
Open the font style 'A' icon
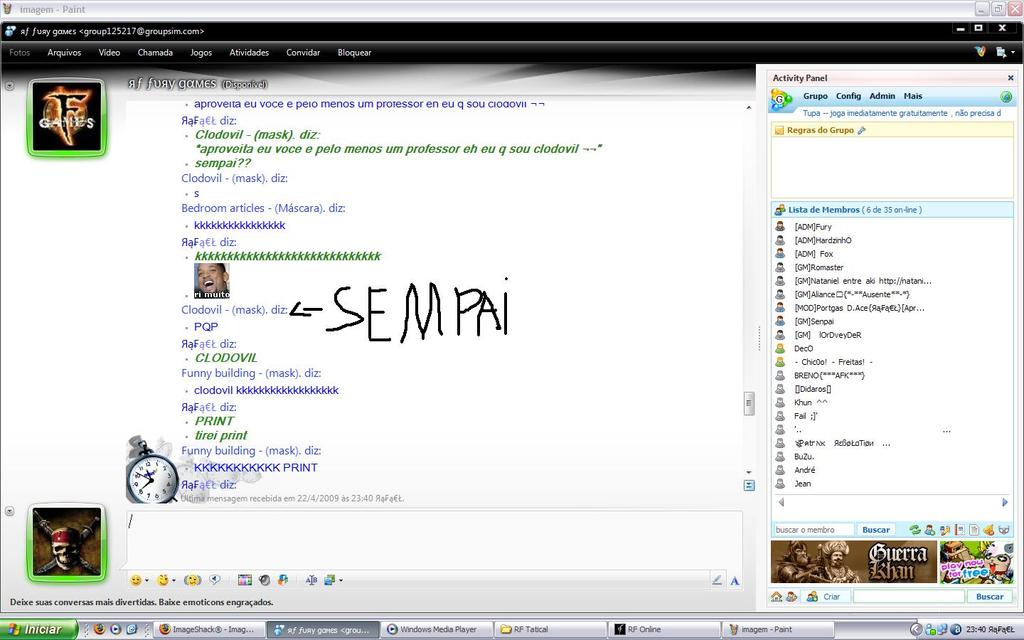coord(735,580)
